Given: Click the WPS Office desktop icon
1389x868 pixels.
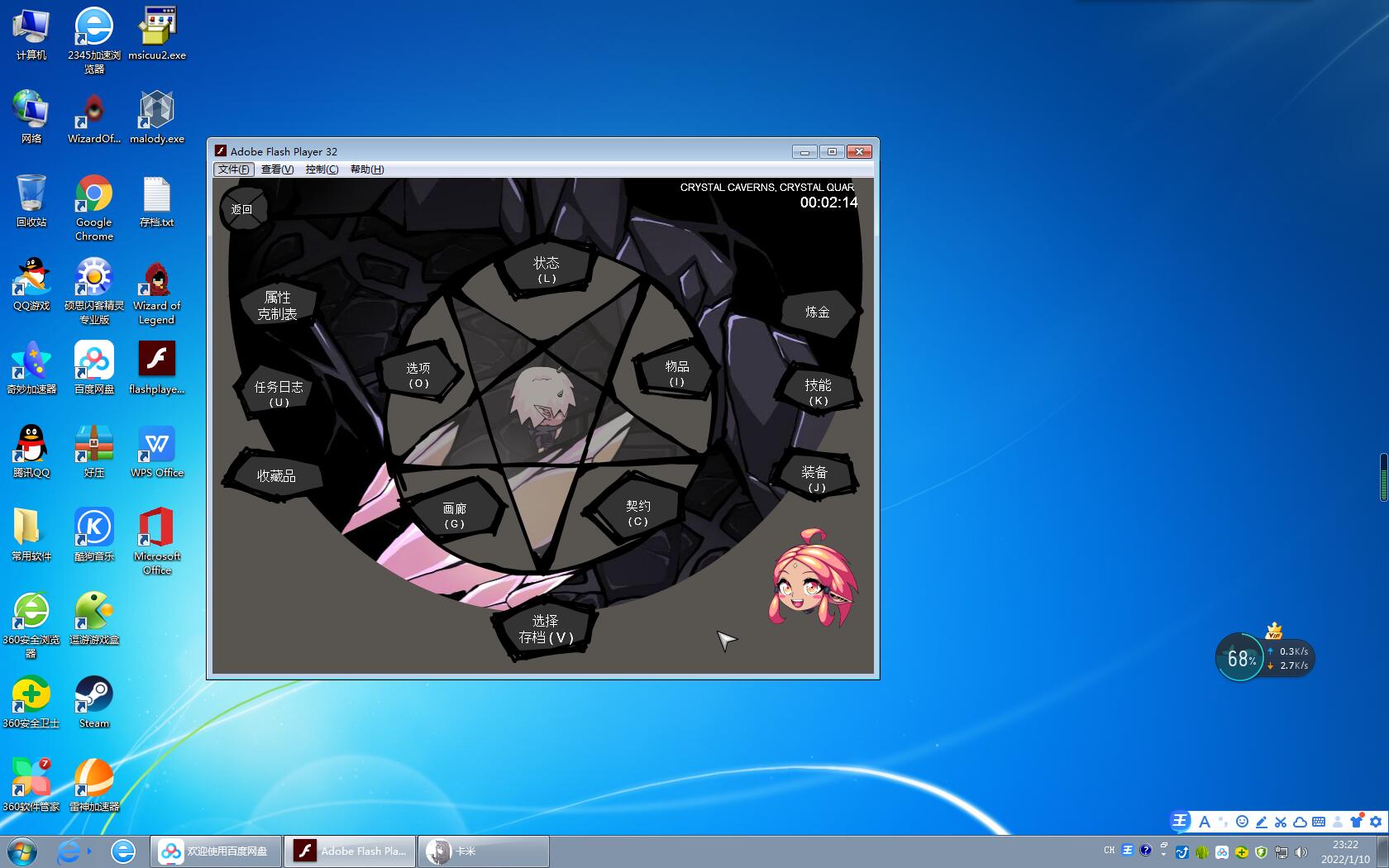Looking at the screenshot, I should [x=156, y=451].
